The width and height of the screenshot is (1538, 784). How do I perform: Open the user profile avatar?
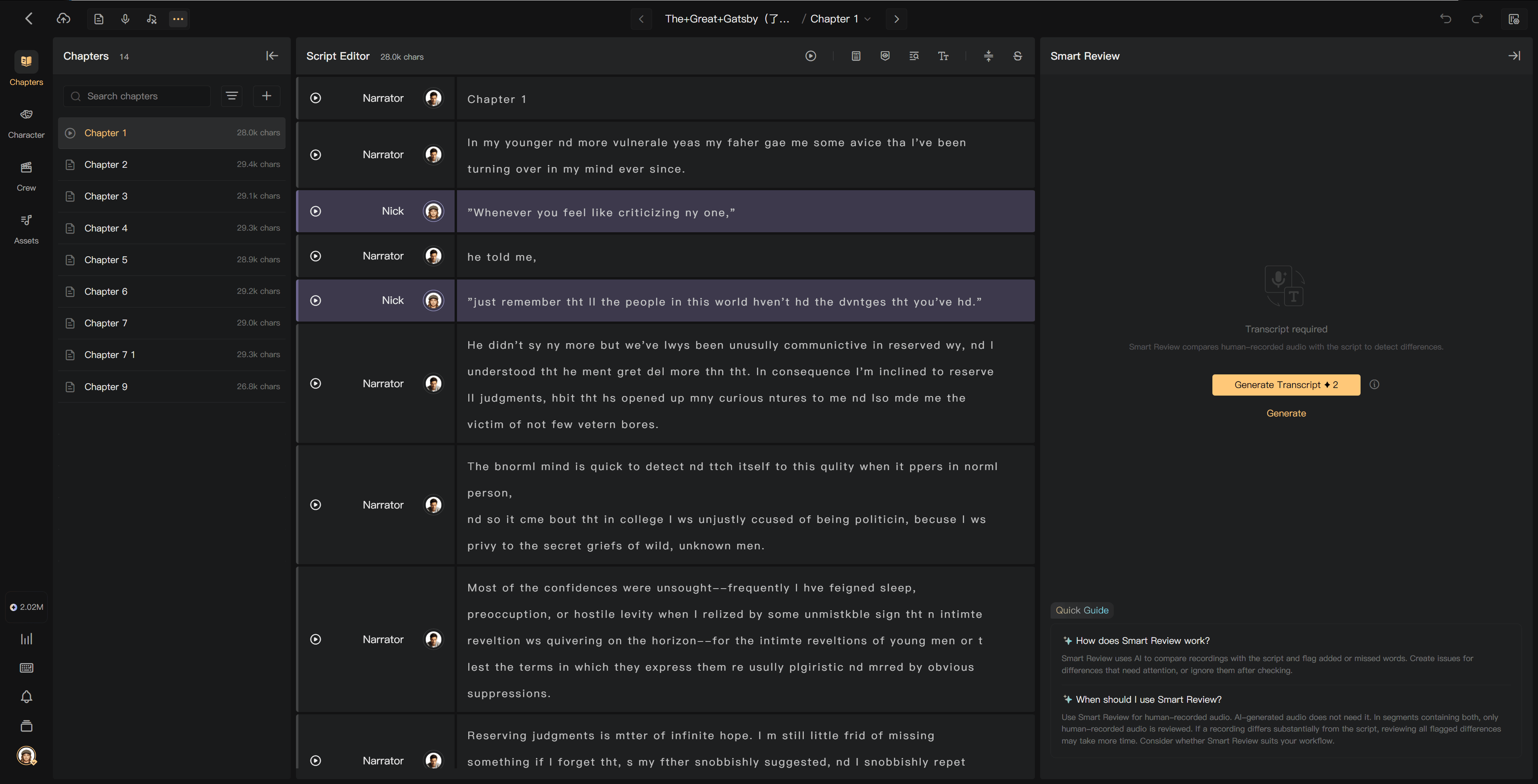pyautogui.click(x=26, y=756)
